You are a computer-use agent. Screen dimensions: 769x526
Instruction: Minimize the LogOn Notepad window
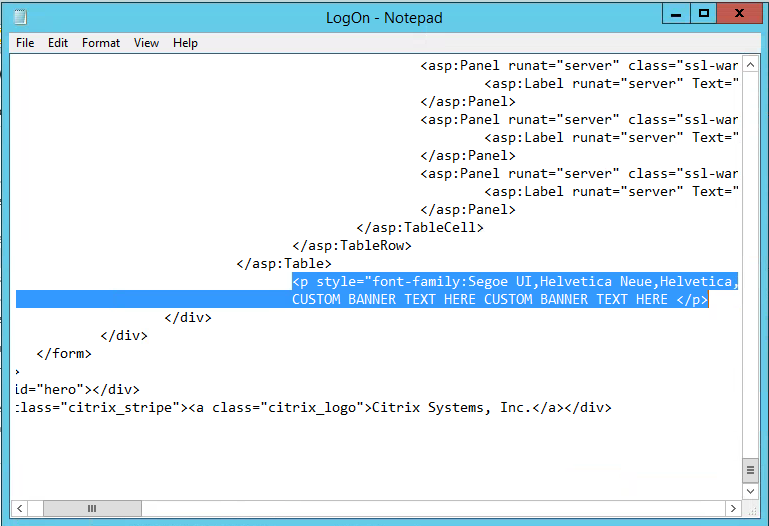click(676, 14)
